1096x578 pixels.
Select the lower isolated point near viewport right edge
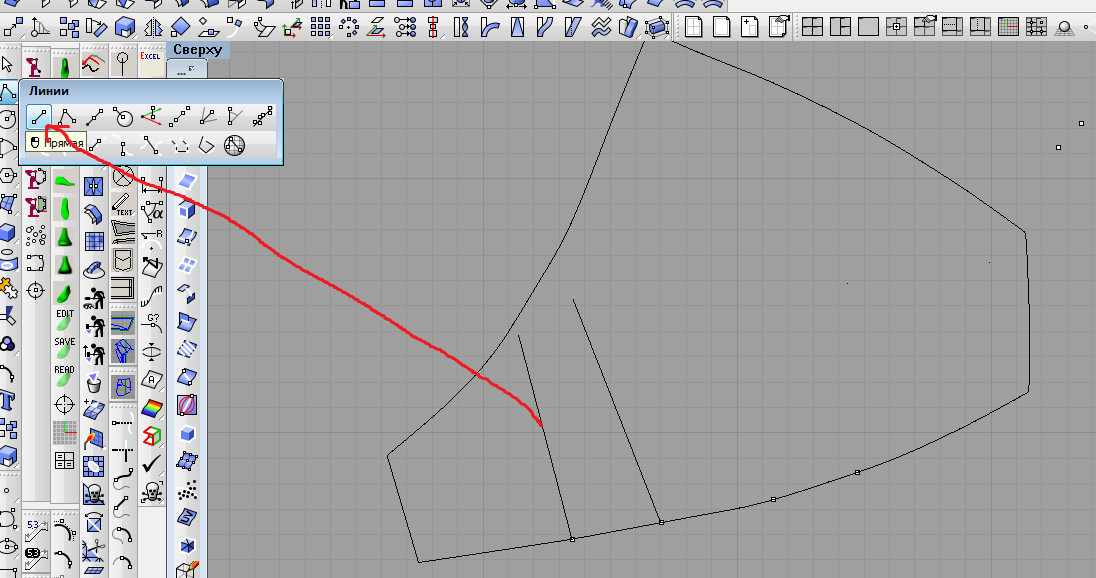pos(1058,147)
